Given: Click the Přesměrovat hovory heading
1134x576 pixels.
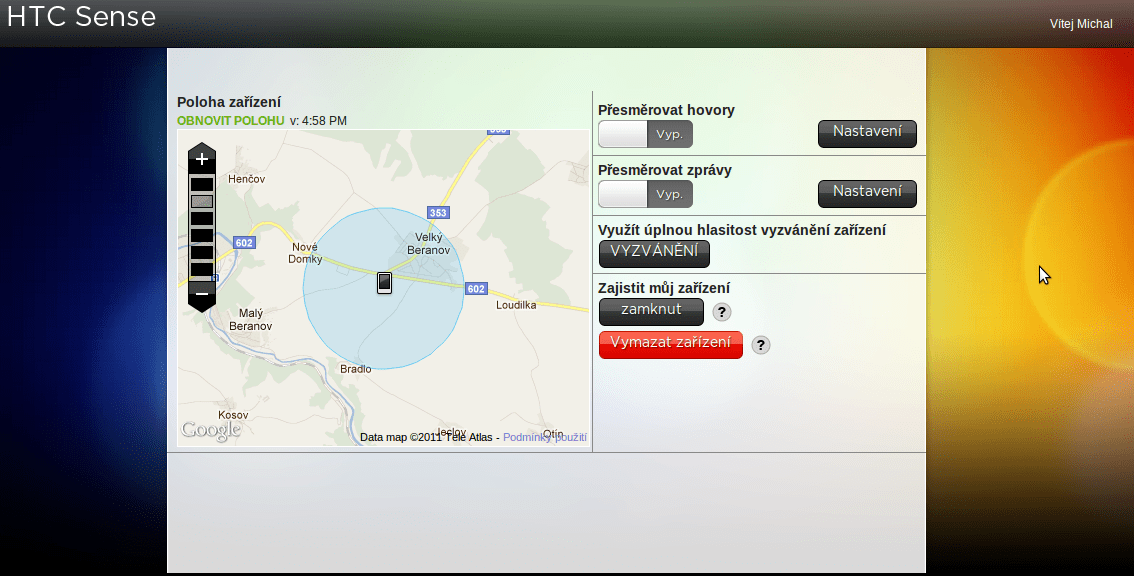Looking at the screenshot, I should coord(666,110).
